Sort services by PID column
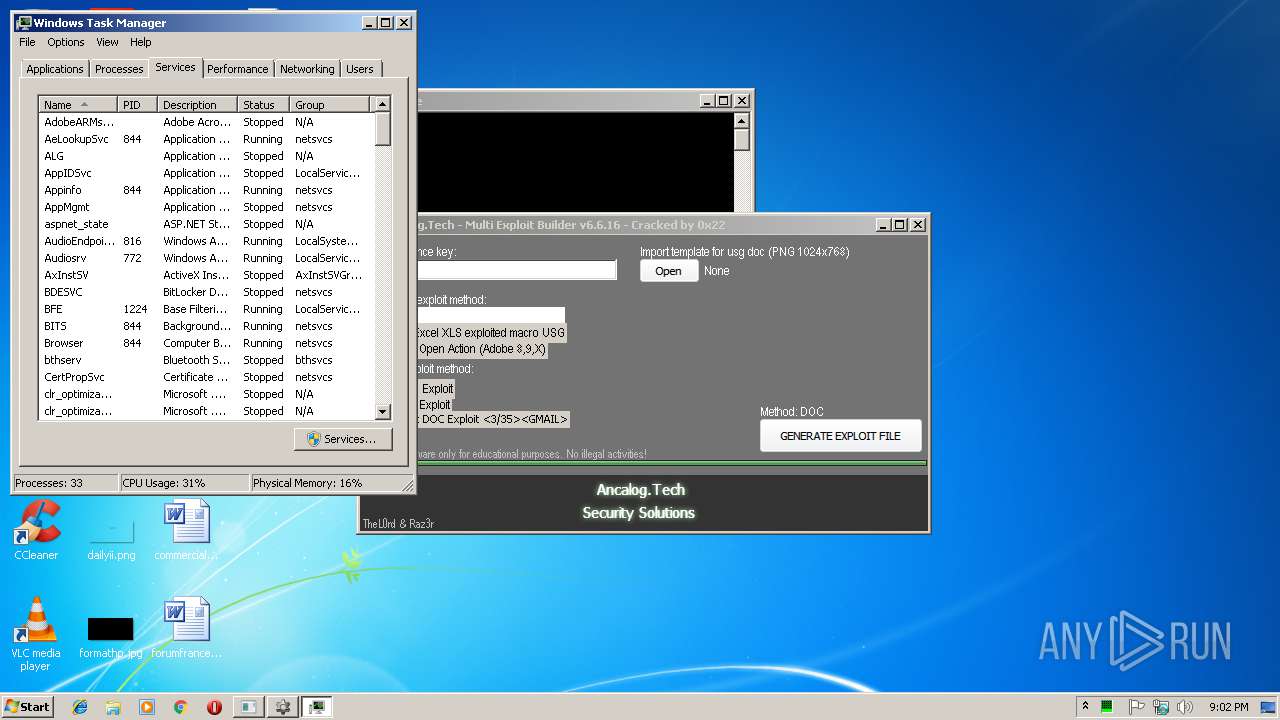 (x=138, y=104)
